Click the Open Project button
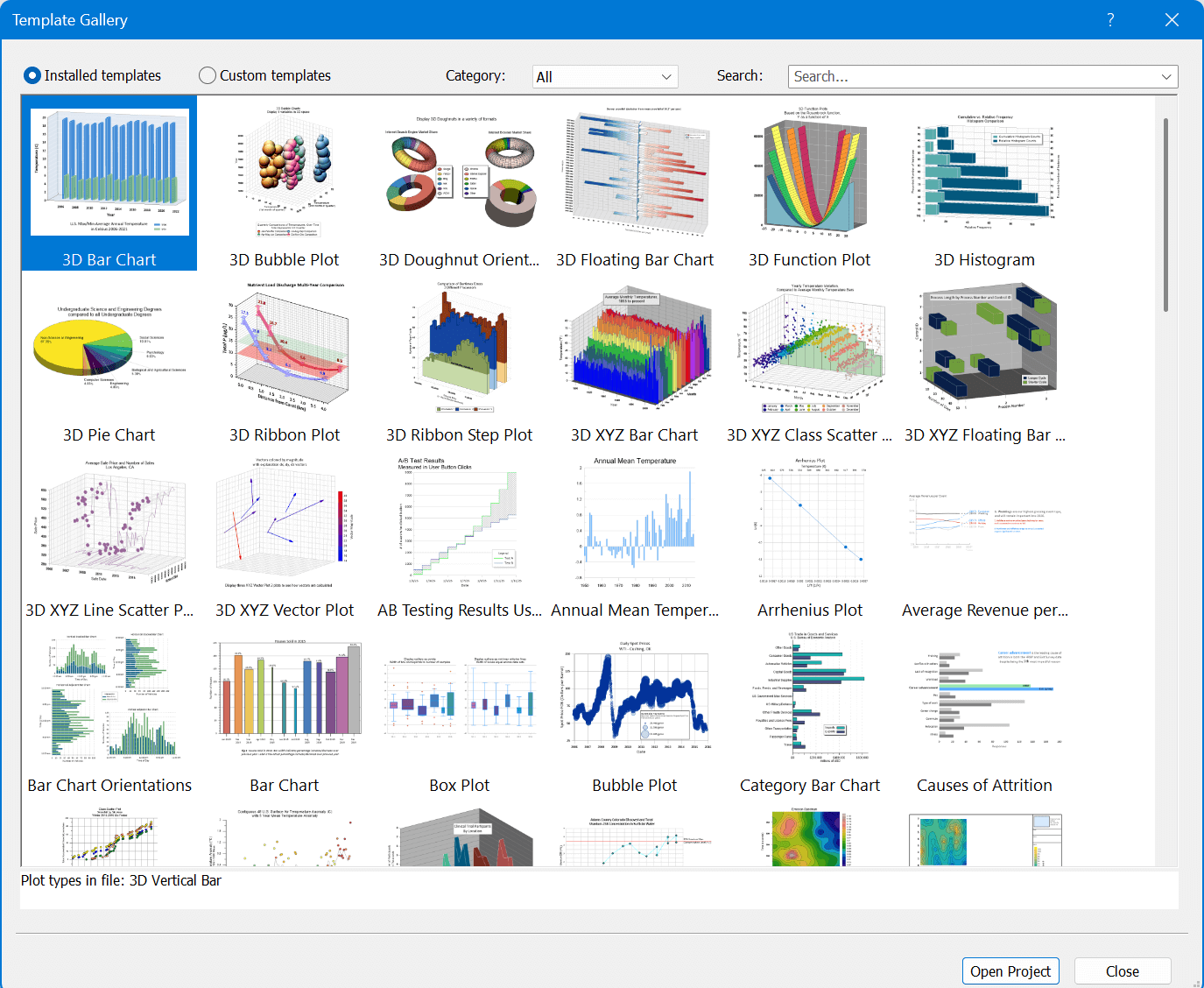1204x988 pixels. tap(1010, 971)
